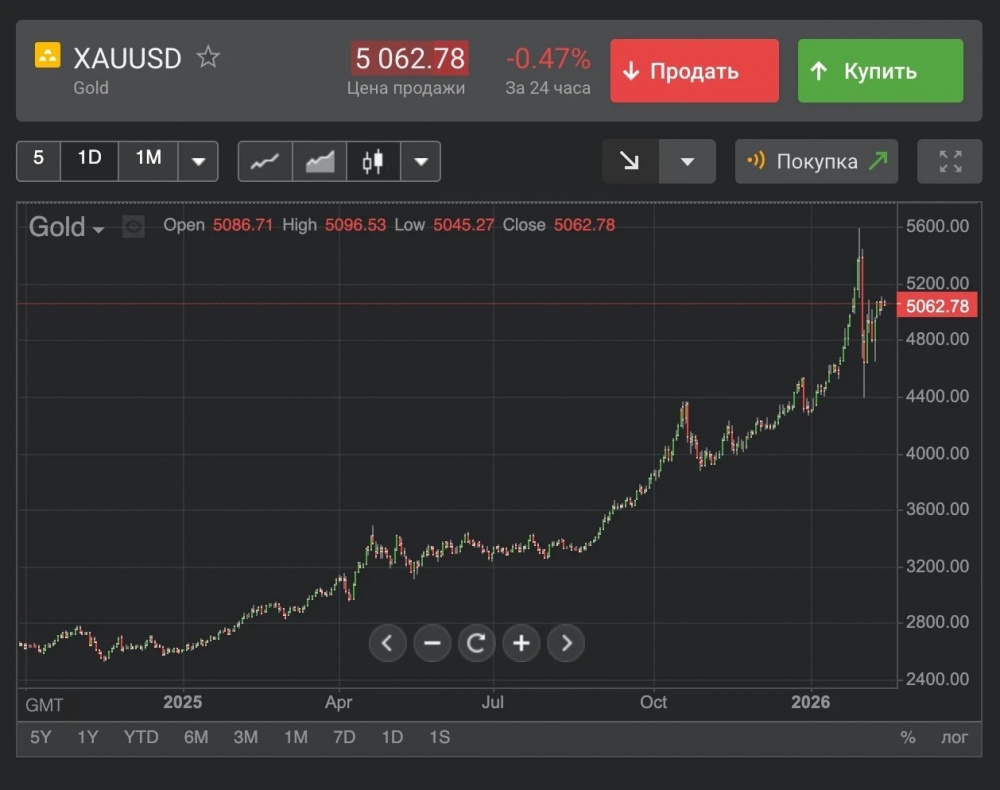The height and width of the screenshot is (790, 1000).
Task: Select the area chart type icon
Action: (320, 161)
